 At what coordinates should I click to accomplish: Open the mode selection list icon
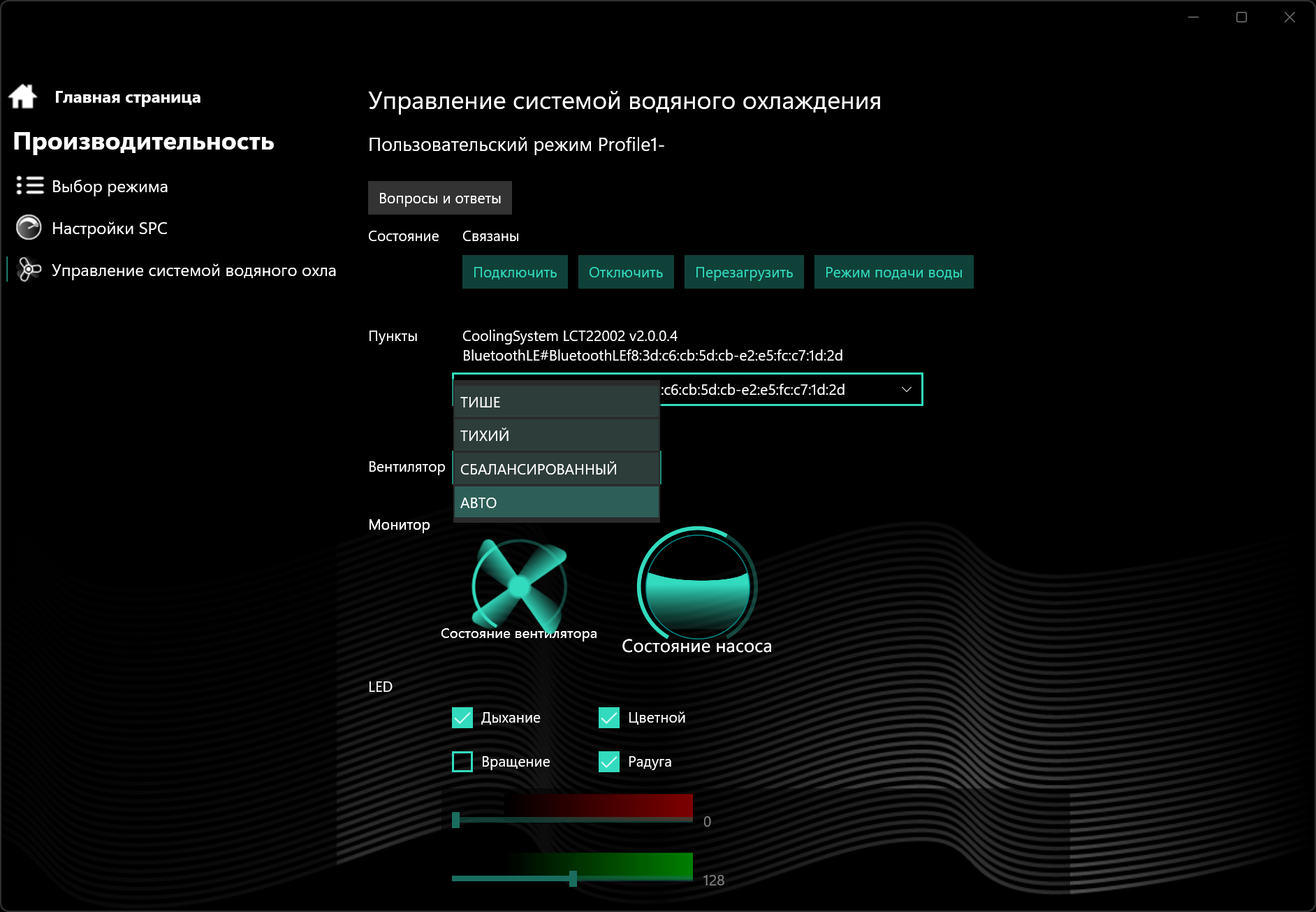click(29, 186)
